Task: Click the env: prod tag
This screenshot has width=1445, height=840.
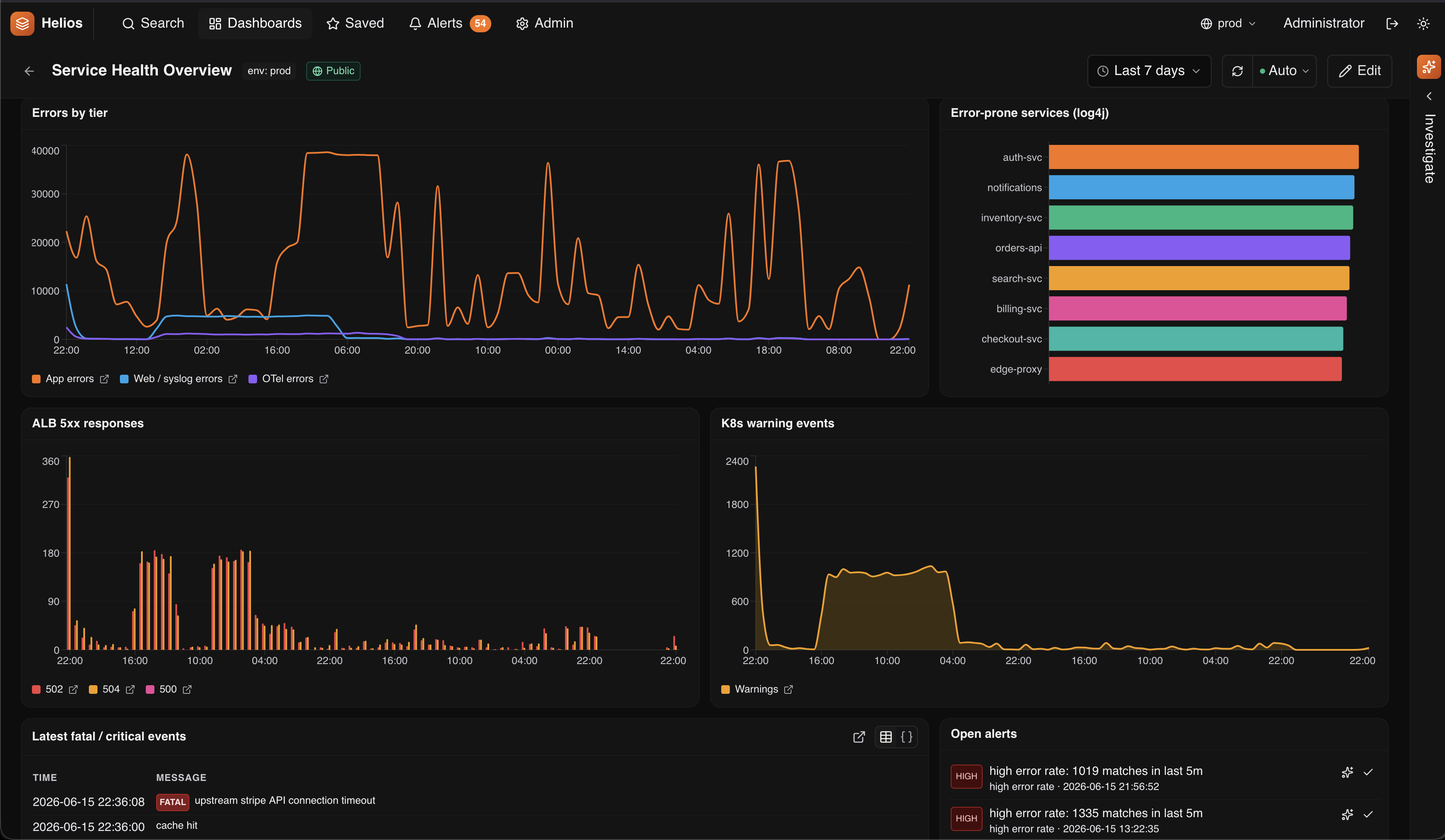Action: (269, 71)
